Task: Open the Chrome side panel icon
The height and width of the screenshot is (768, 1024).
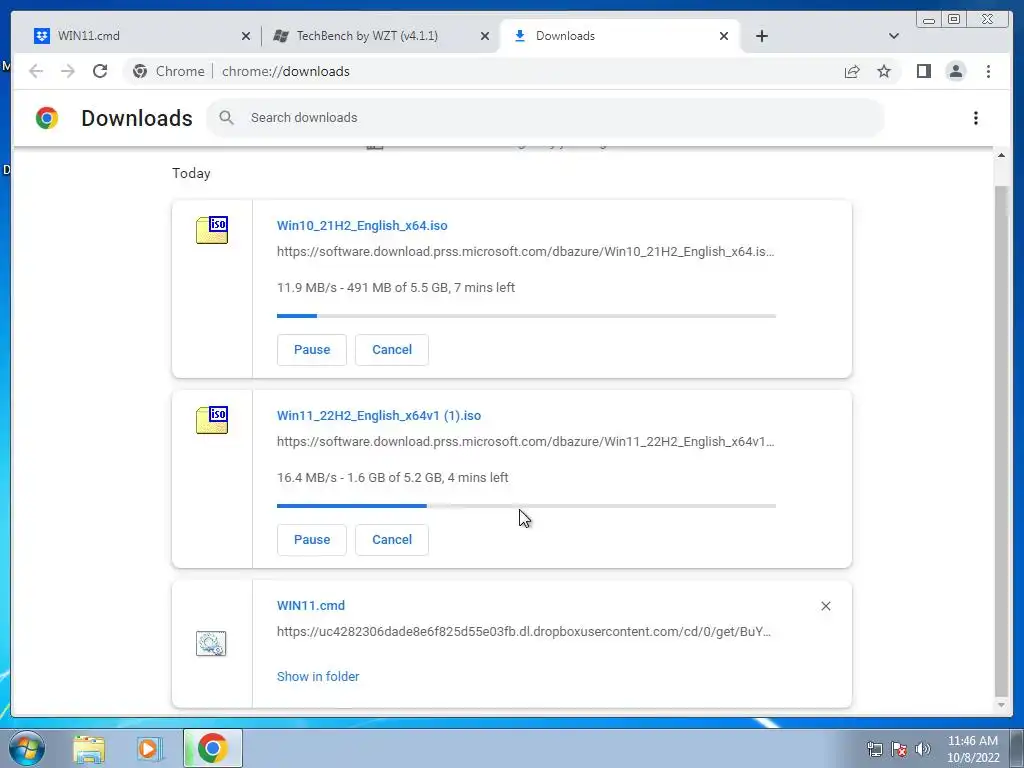Action: (x=923, y=71)
